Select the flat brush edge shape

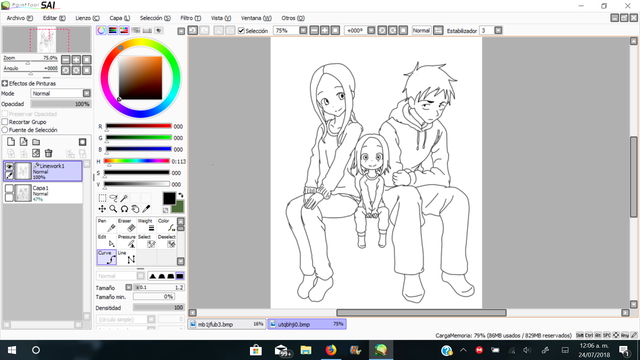click(x=180, y=276)
